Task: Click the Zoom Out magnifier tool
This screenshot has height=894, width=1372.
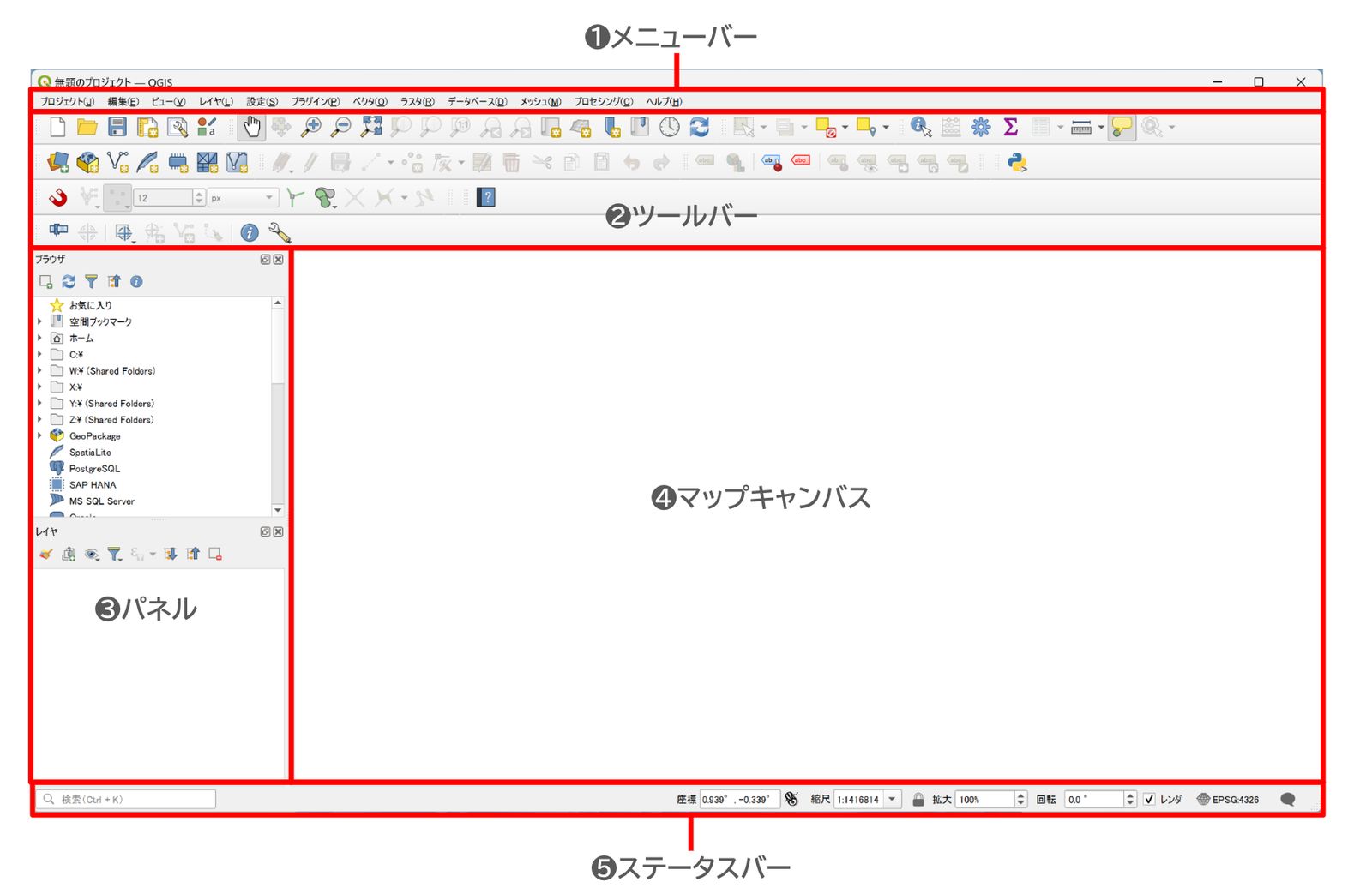Action: click(340, 128)
